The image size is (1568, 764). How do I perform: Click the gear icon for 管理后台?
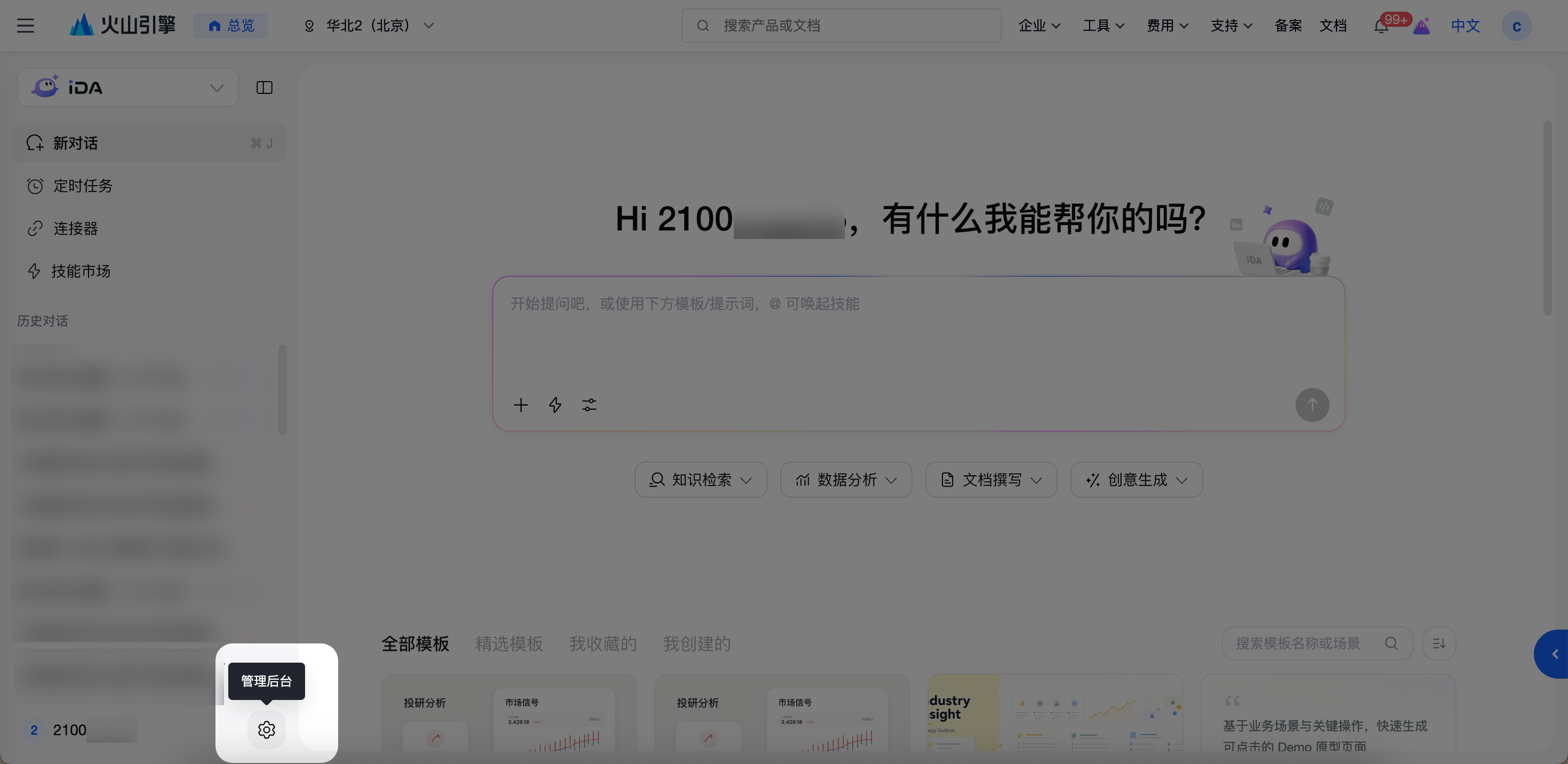click(266, 729)
